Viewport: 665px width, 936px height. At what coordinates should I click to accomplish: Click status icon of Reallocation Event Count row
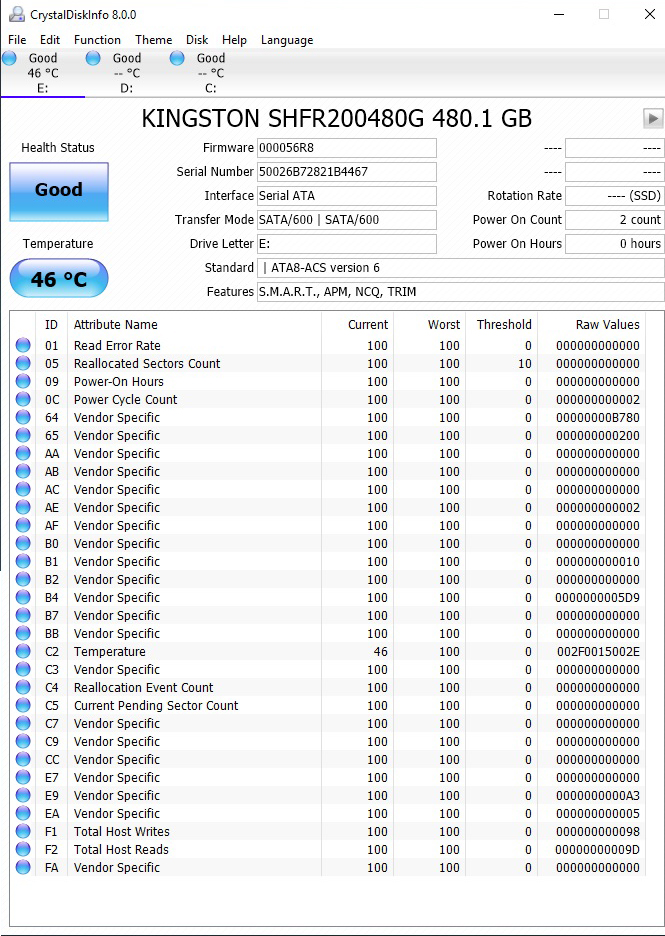[x=23, y=687]
